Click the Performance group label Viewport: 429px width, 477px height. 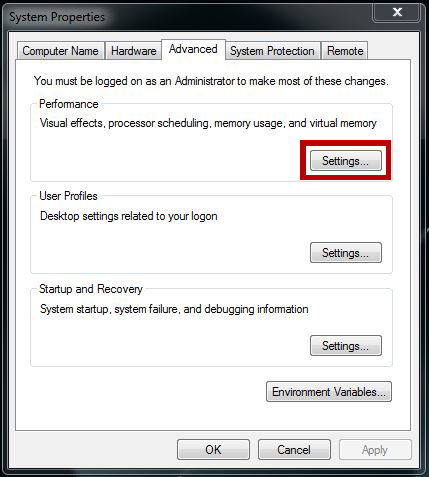point(69,104)
